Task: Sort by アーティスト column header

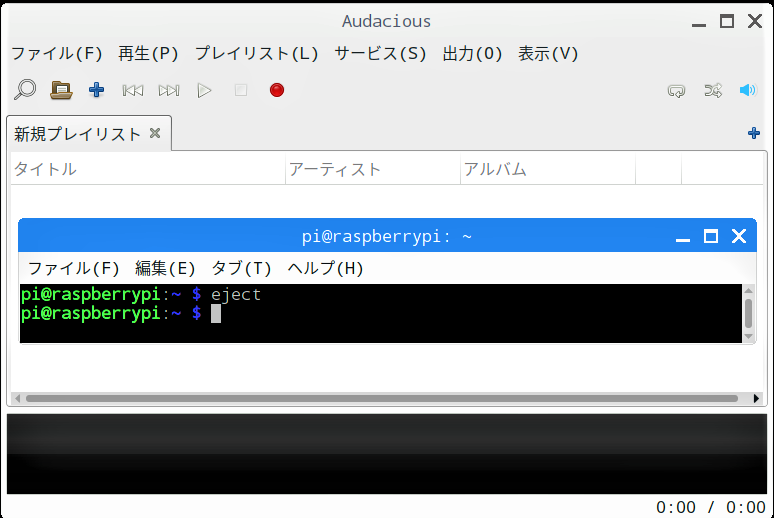Action: tap(373, 169)
